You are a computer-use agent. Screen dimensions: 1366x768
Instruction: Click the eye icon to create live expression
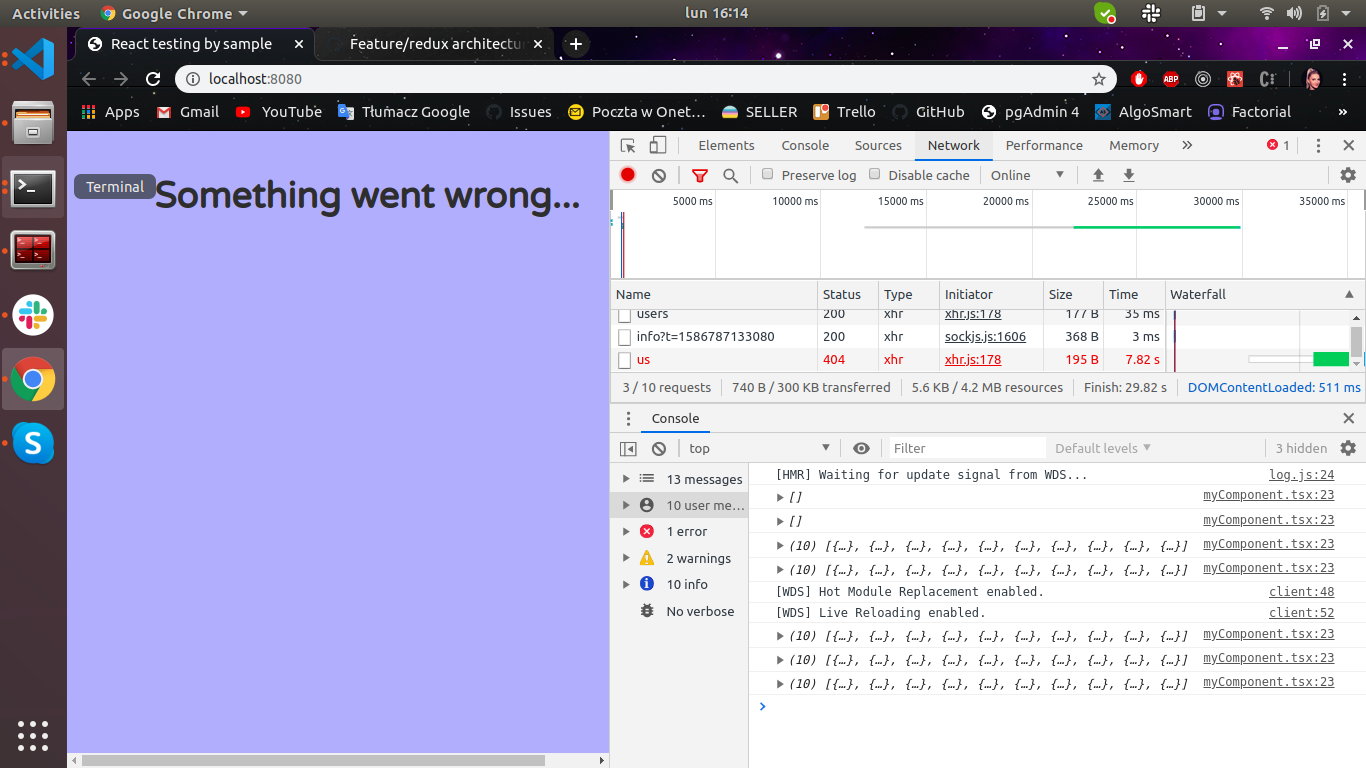[x=861, y=448]
